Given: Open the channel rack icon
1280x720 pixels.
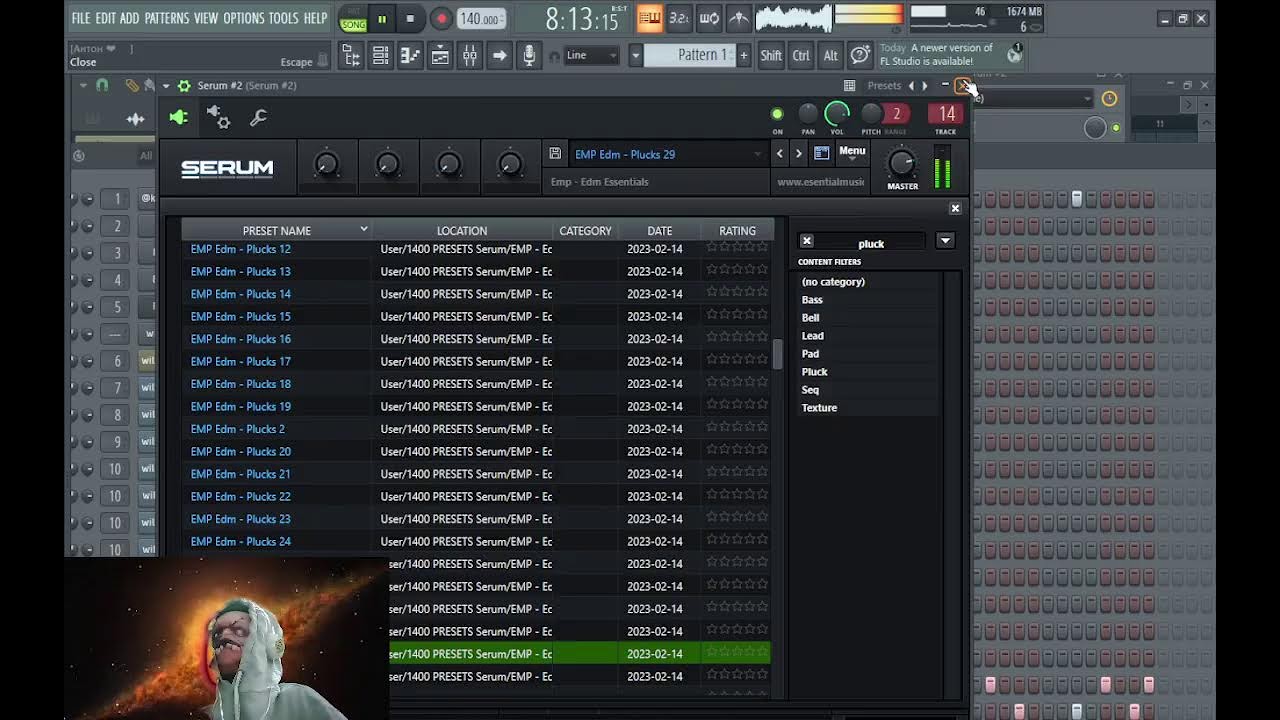Looking at the screenshot, I should tap(381, 56).
